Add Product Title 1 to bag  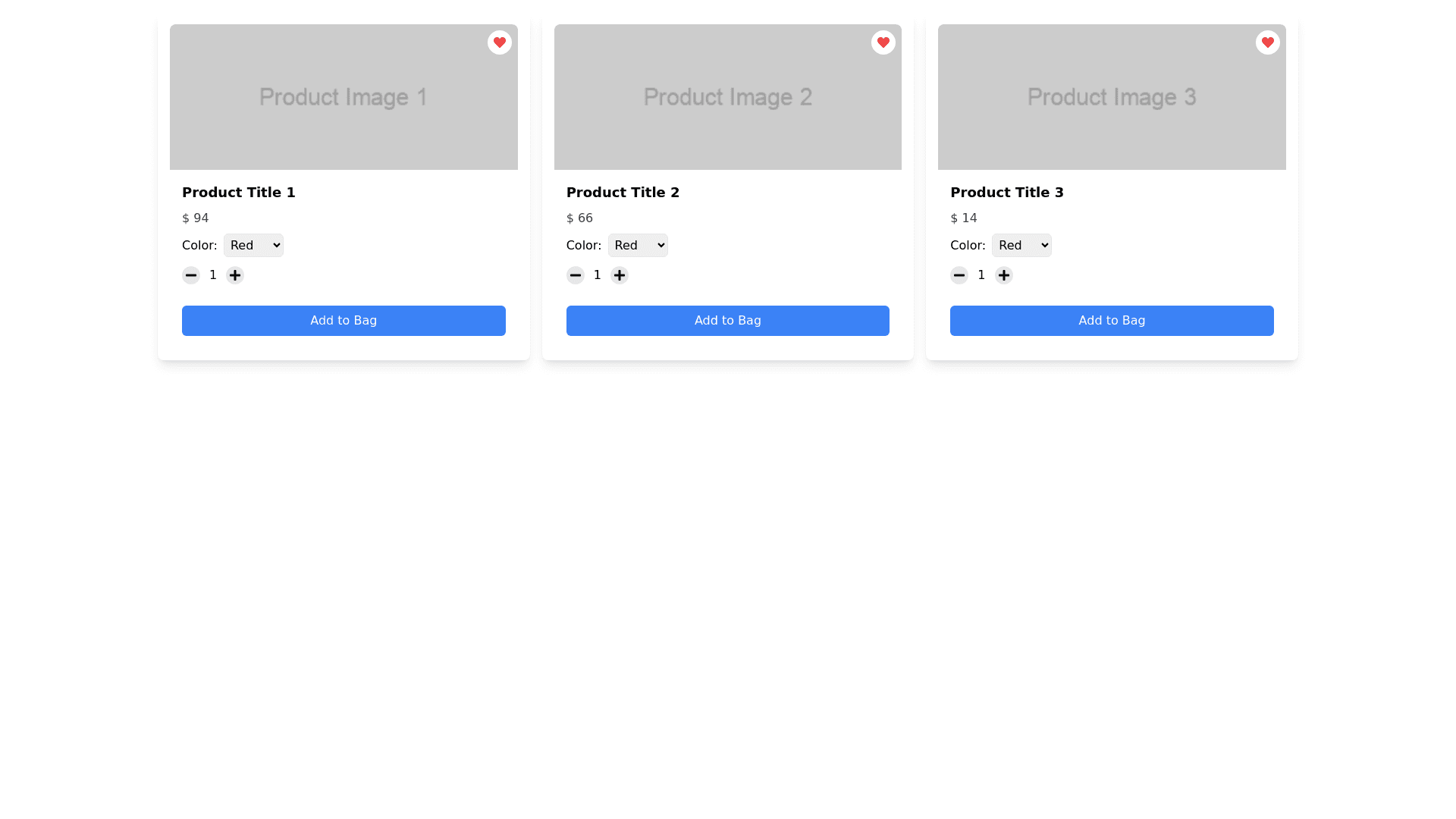344,321
